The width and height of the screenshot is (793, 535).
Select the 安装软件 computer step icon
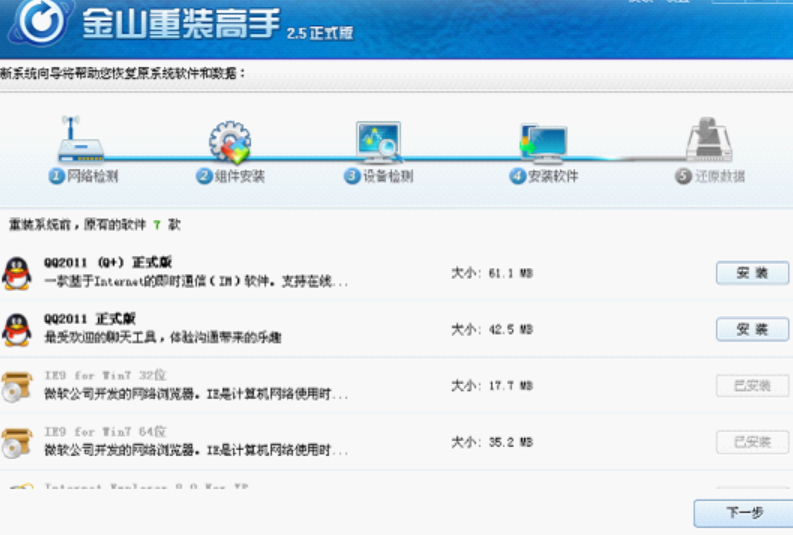point(544,143)
